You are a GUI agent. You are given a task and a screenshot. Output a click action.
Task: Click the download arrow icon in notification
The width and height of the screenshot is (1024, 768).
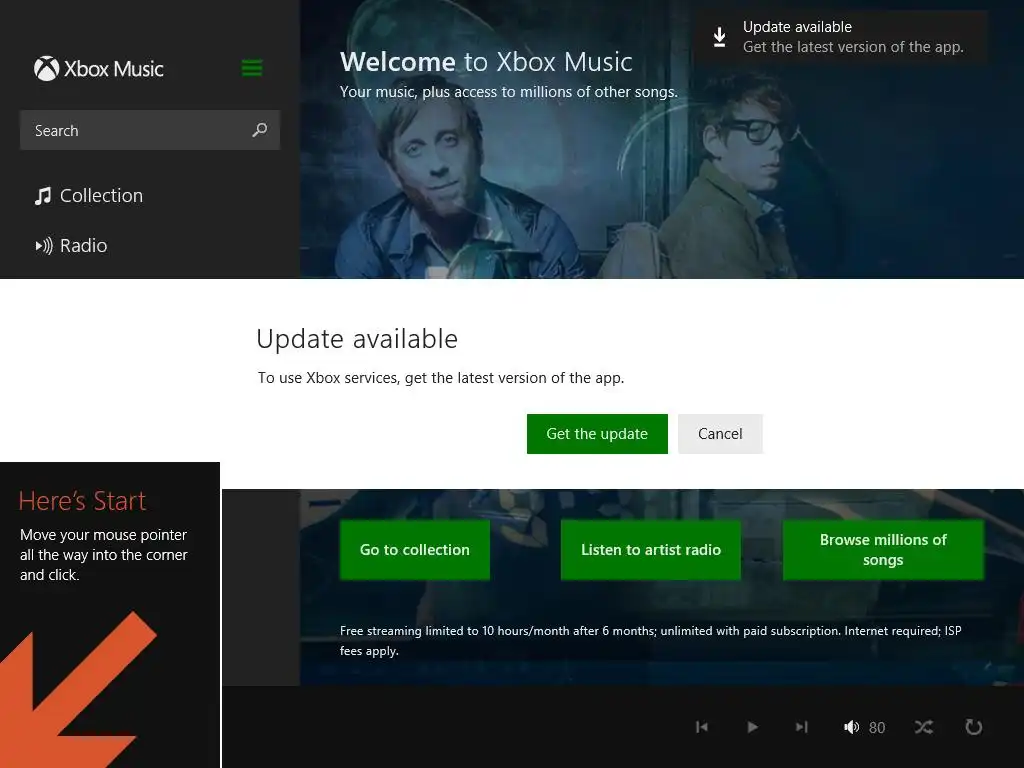(x=720, y=37)
